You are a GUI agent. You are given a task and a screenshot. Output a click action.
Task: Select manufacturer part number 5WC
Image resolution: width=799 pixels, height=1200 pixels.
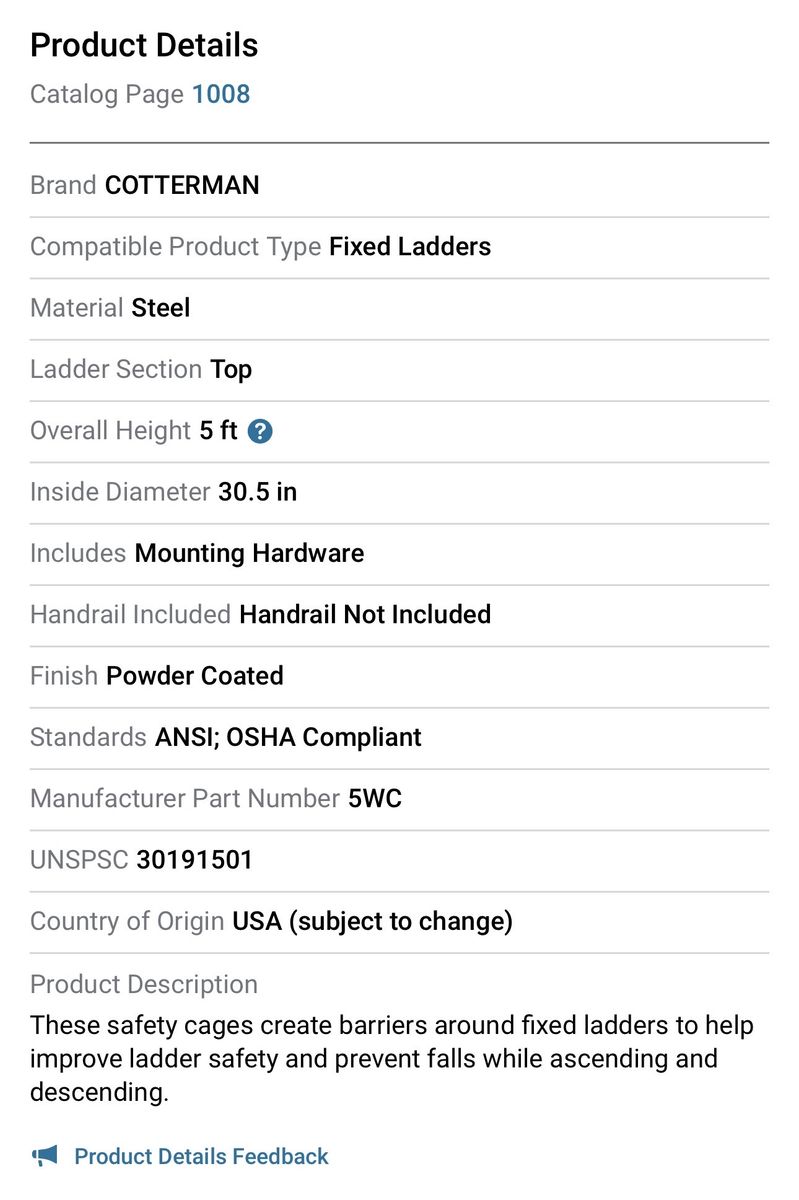click(x=375, y=798)
